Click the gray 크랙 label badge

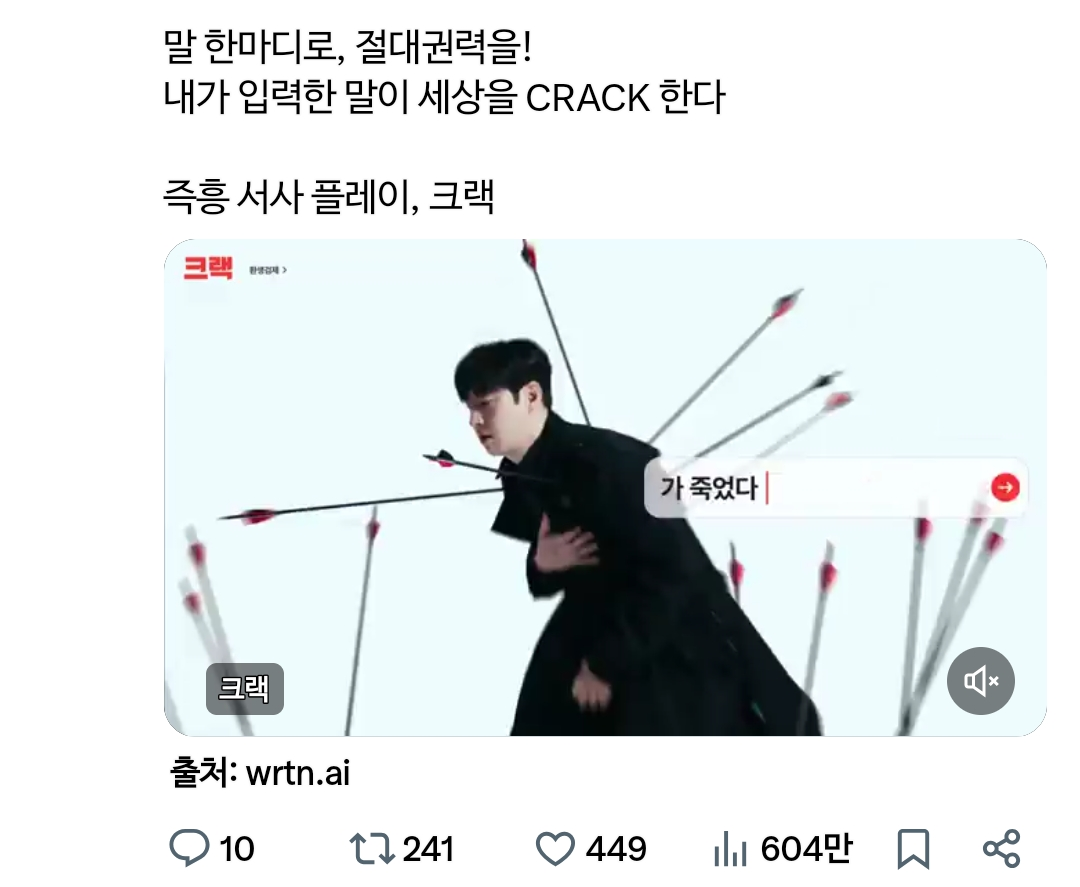(x=245, y=689)
